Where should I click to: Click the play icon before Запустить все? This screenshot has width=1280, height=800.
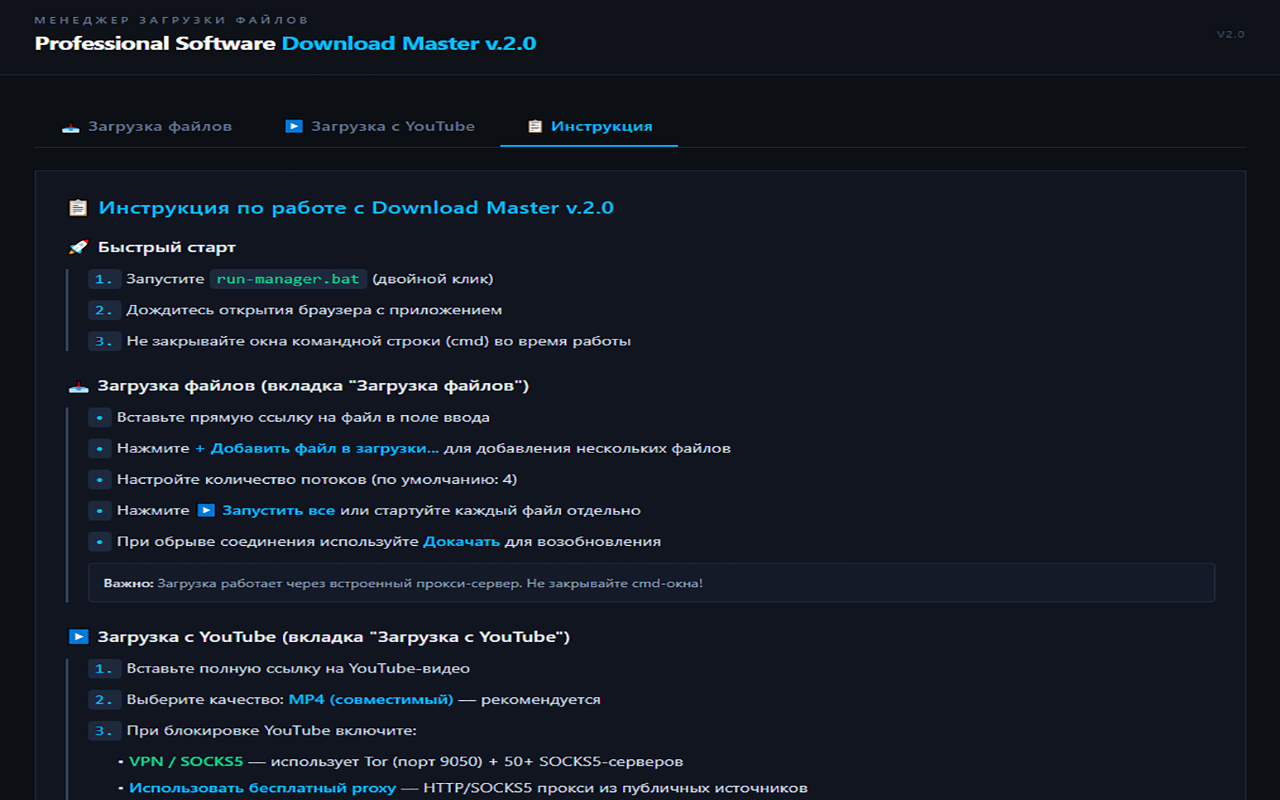point(205,510)
